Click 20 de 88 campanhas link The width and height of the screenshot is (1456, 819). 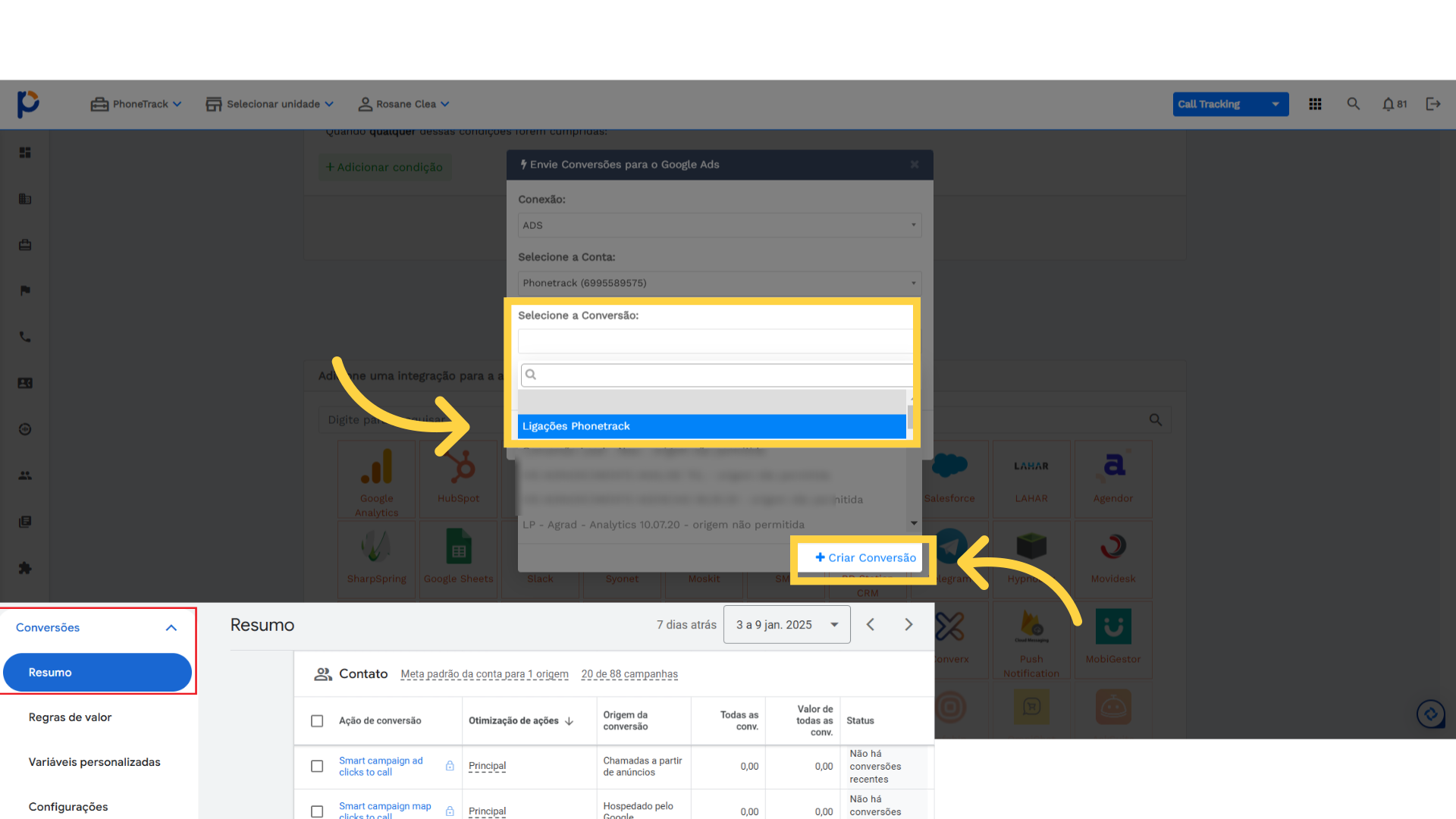629,674
